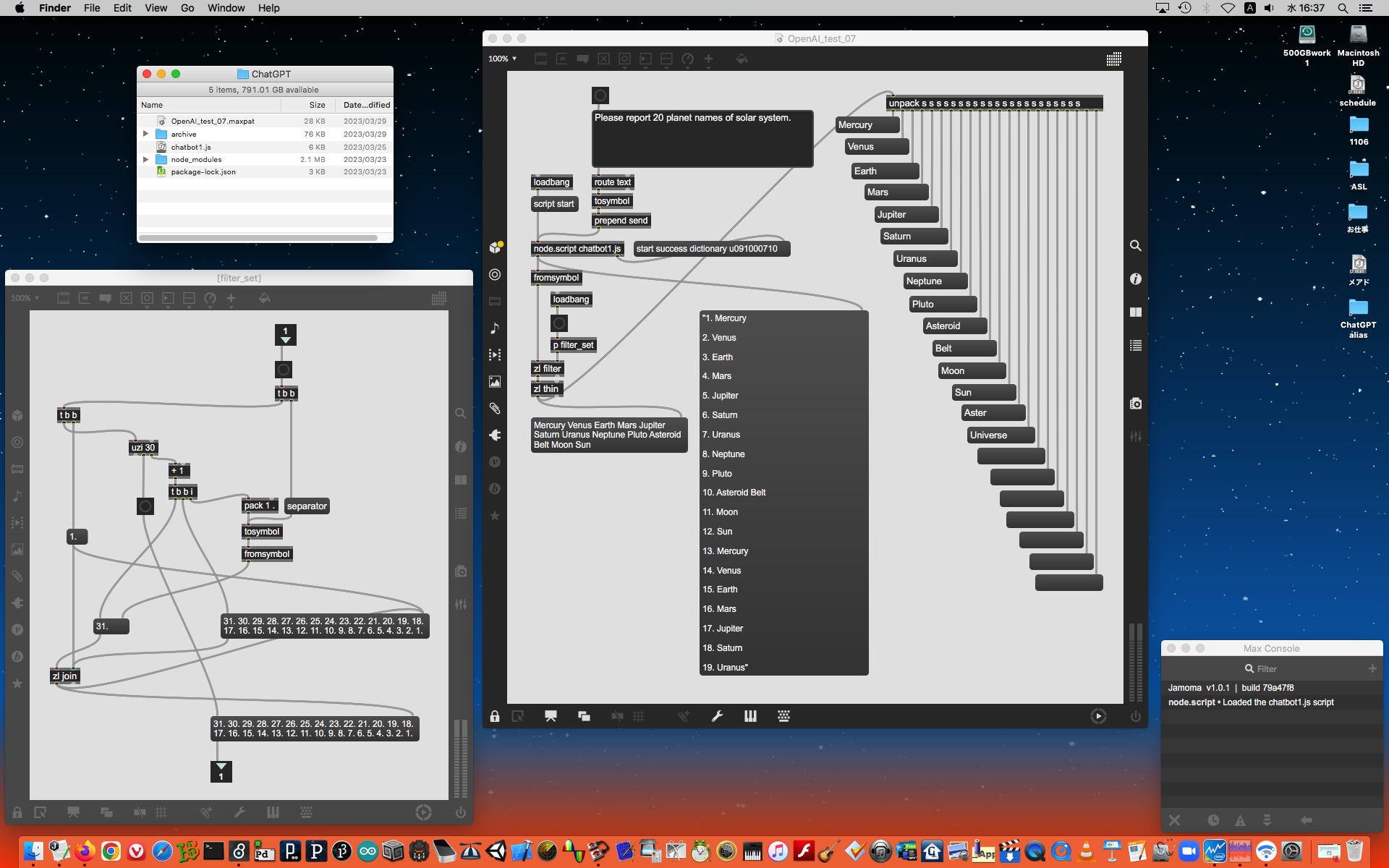Toggle the audio power button in OpenAI_test_07
Image resolution: width=1389 pixels, height=868 pixels.
tap(1136, 716)
